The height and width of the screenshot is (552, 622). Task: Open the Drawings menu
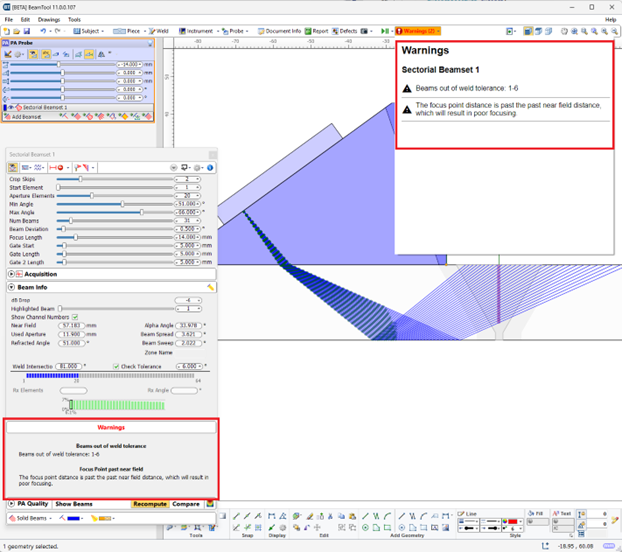tap(48, 19)
